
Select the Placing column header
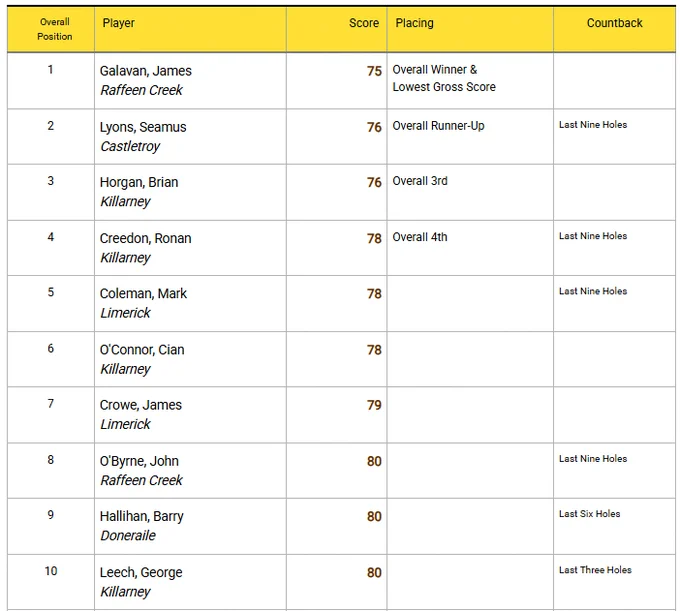pos(414,23)
